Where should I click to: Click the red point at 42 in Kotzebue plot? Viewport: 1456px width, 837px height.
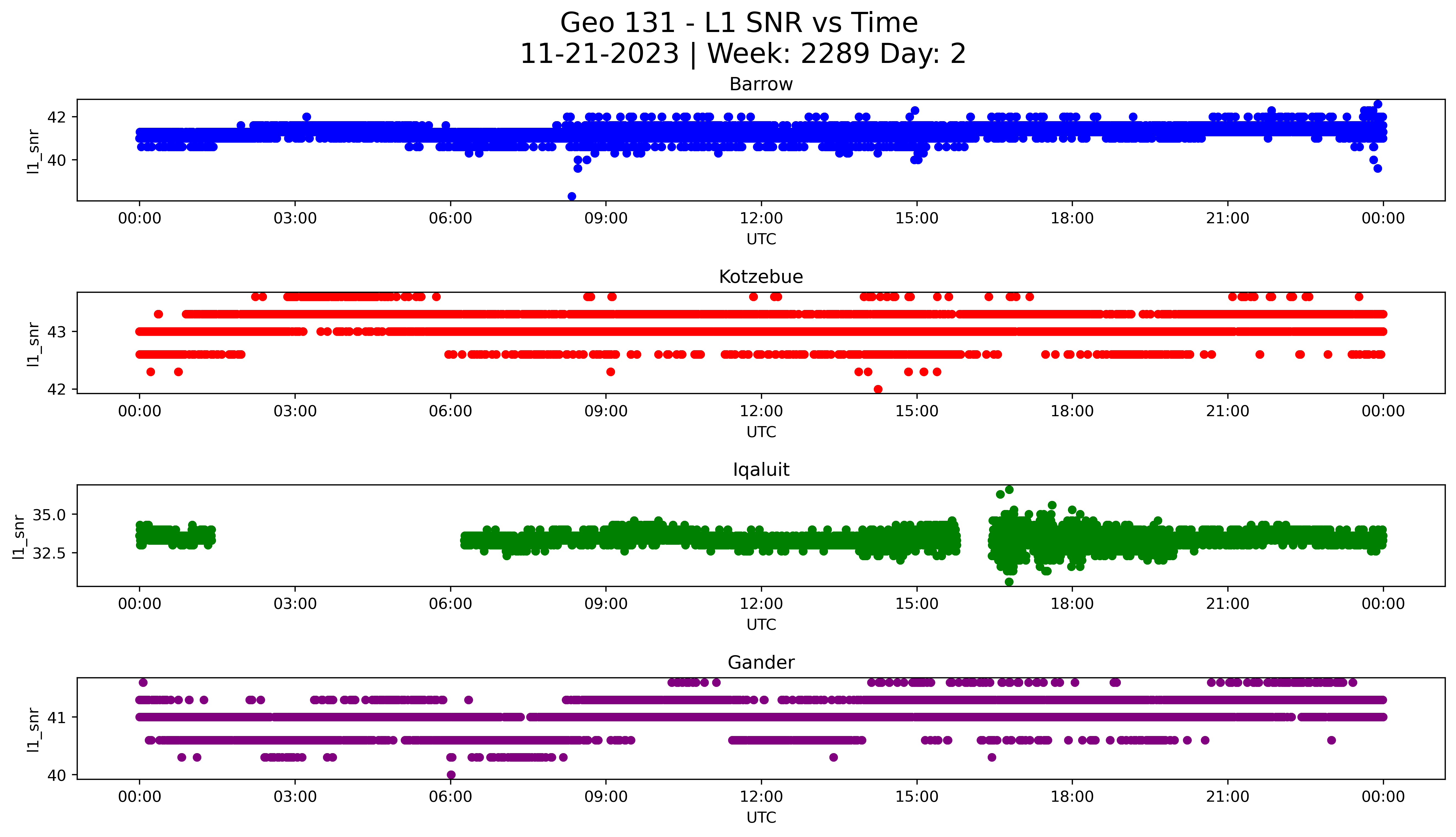tap(878, 389)
